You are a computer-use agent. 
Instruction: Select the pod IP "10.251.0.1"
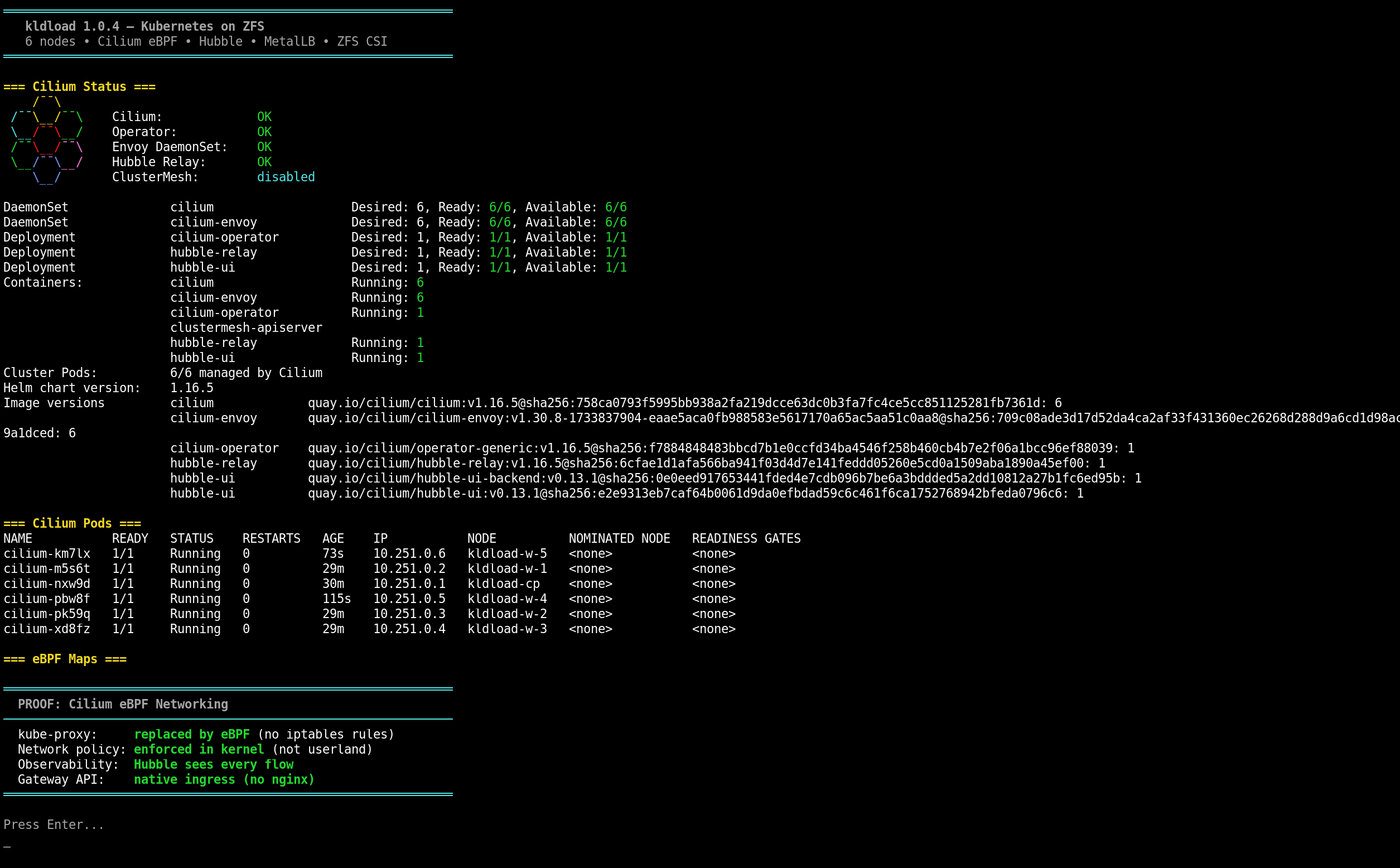(x=409, y=584)
